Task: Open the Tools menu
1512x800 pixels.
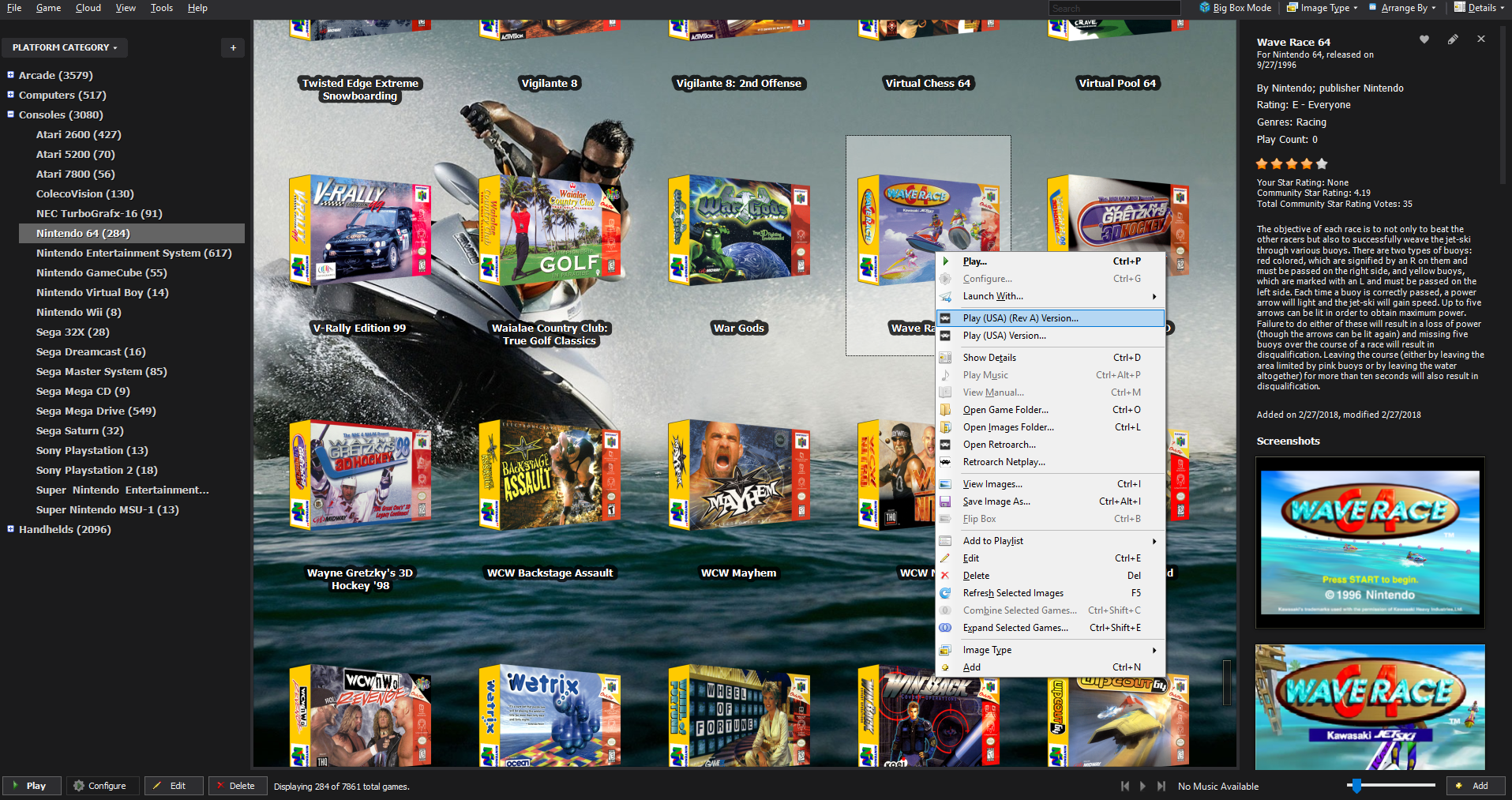Action: 162,8
